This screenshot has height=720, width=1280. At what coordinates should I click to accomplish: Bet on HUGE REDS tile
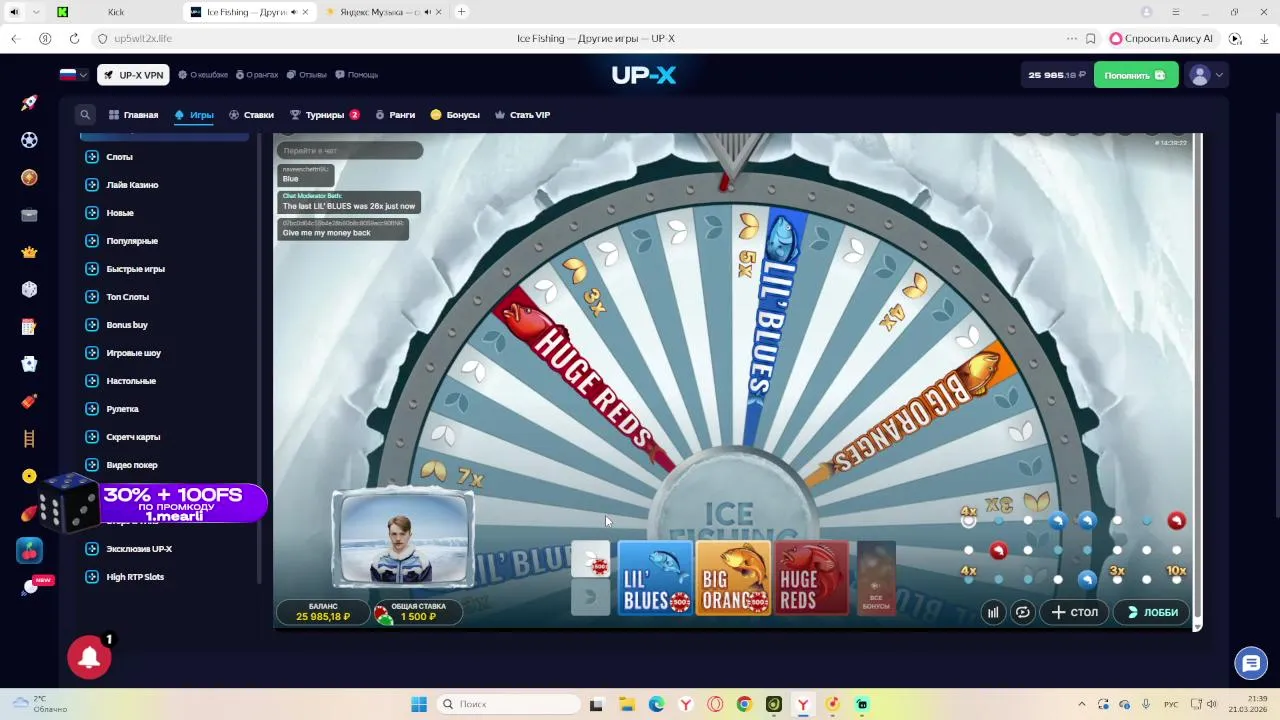point(811,578)
